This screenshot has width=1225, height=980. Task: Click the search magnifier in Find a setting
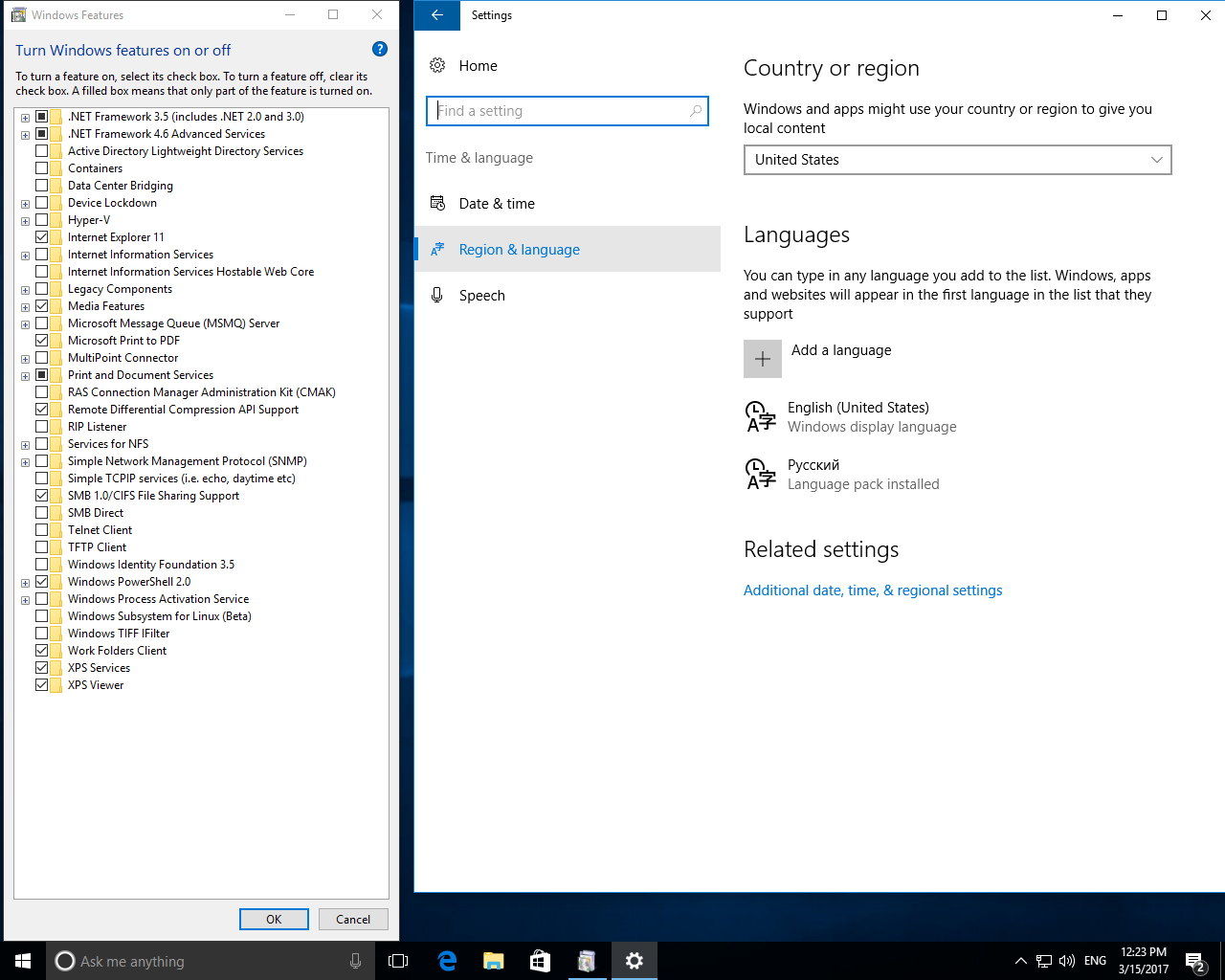696,111
